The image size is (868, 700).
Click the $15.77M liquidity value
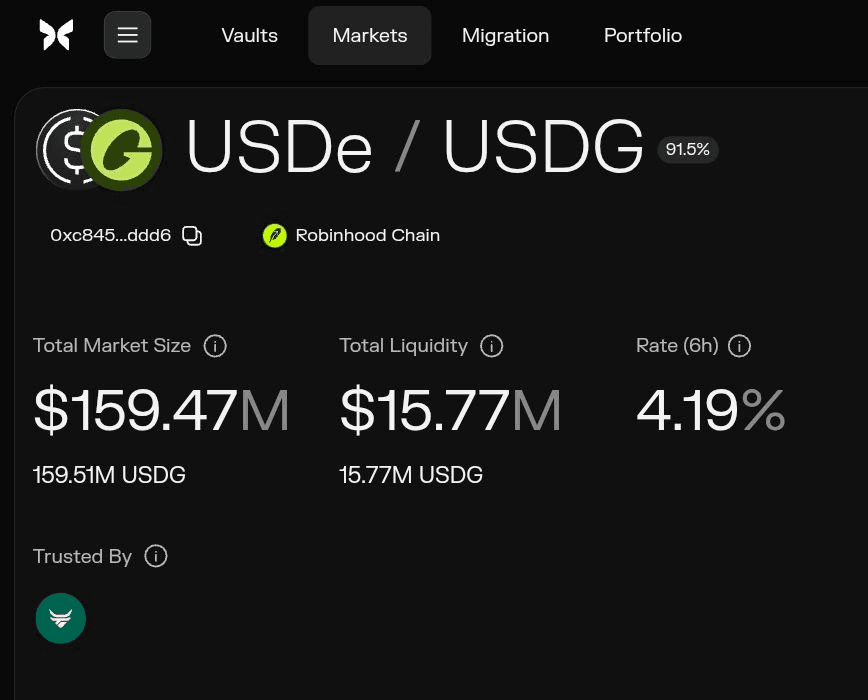coord(451,410)
